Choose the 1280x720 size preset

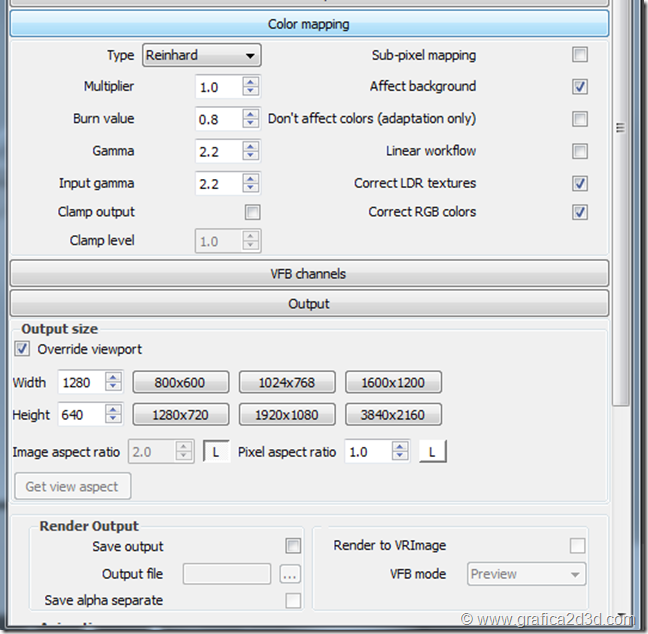point(180,414)
